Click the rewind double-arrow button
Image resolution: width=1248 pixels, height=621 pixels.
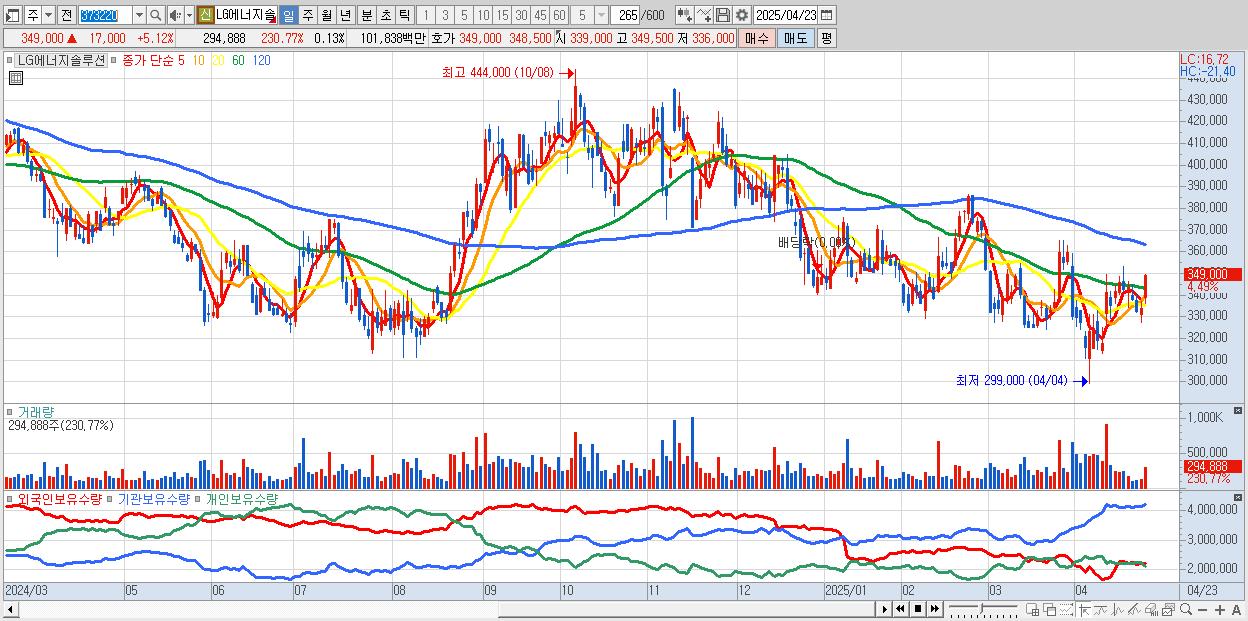[x=900, y=609]
